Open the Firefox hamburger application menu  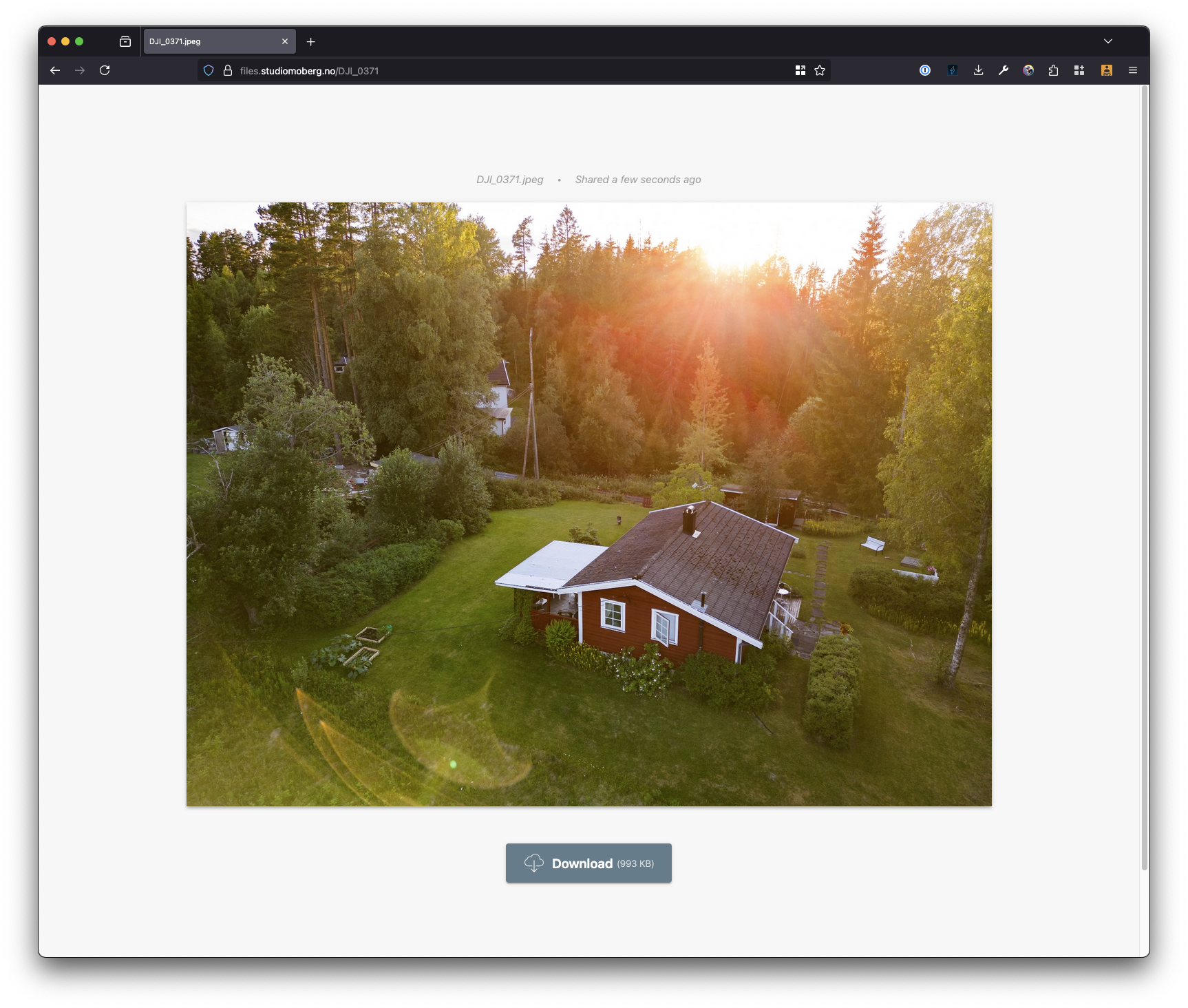point(1132,70)
